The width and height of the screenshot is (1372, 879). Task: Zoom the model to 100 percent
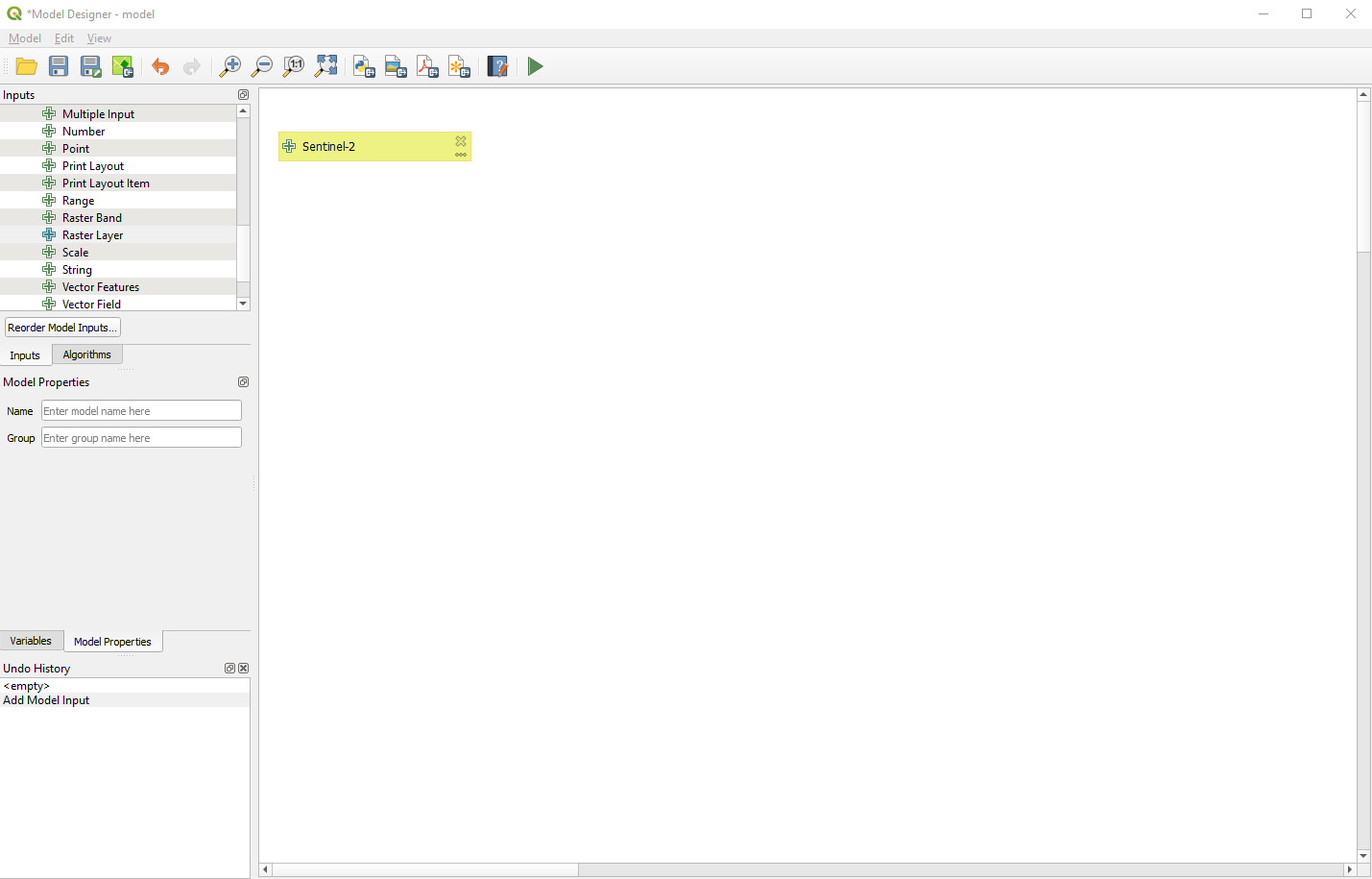tap(294, 66)
